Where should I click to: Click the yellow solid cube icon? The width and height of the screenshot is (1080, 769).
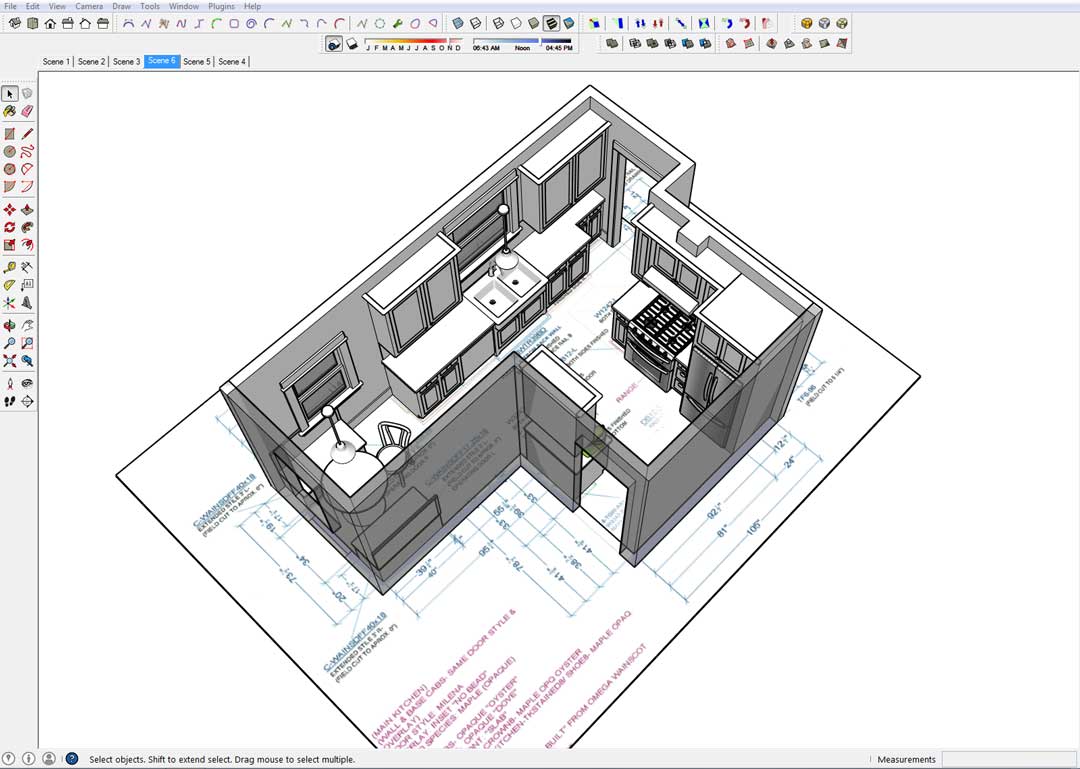click(x=807, y=23)
